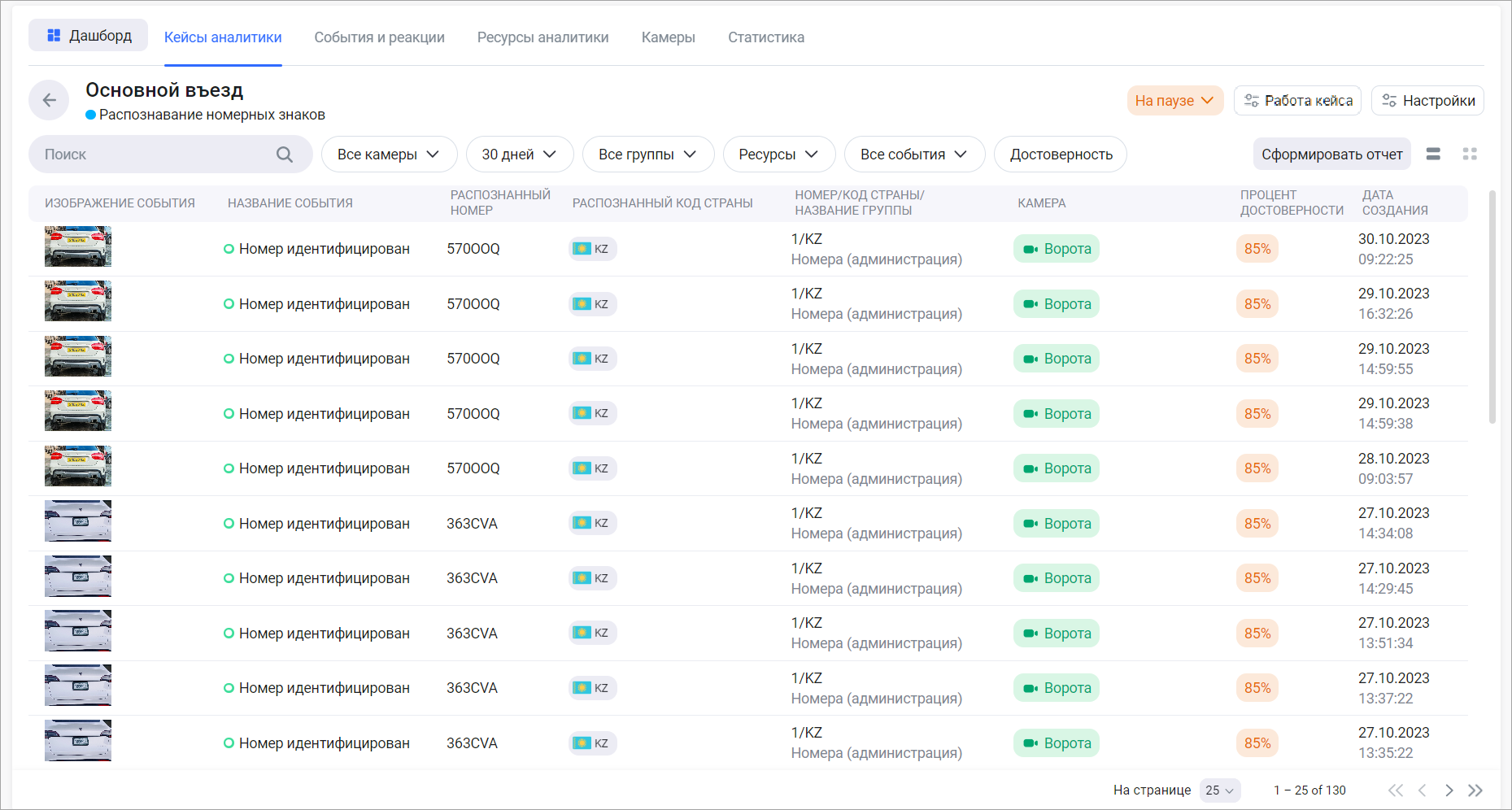Screen dimensions: 1512x810
Task: Click the search magnifier icon
Action: pos(284,155)
